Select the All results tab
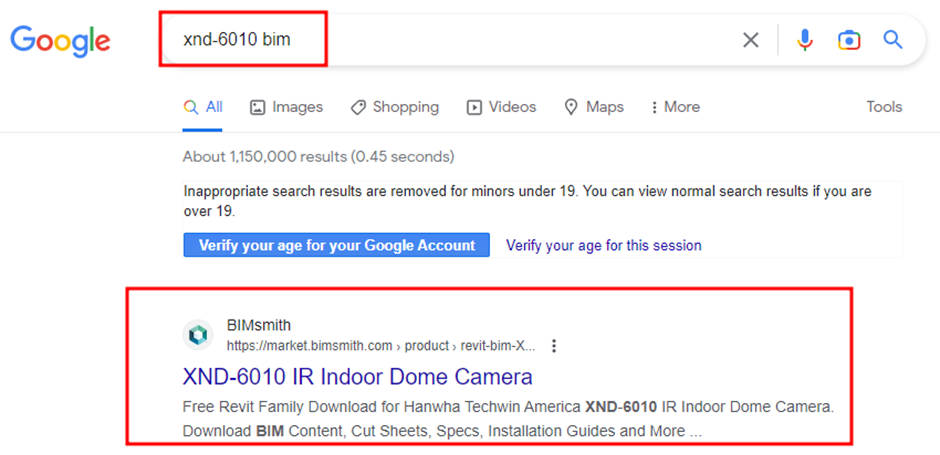940x455 pixels. pyautogui.click(x=203, y=107)
